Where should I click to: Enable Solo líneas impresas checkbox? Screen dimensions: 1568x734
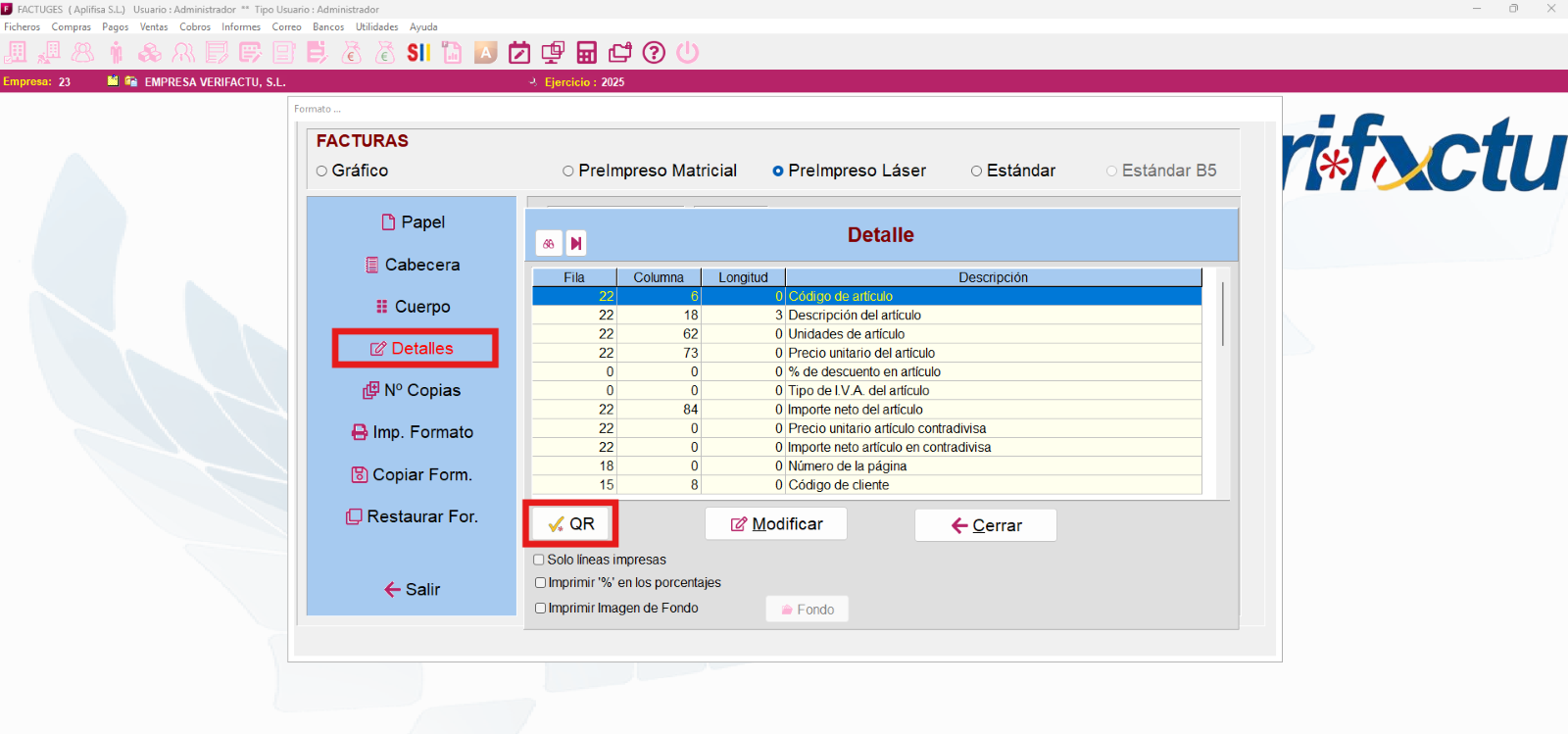(x=539, y=560)
